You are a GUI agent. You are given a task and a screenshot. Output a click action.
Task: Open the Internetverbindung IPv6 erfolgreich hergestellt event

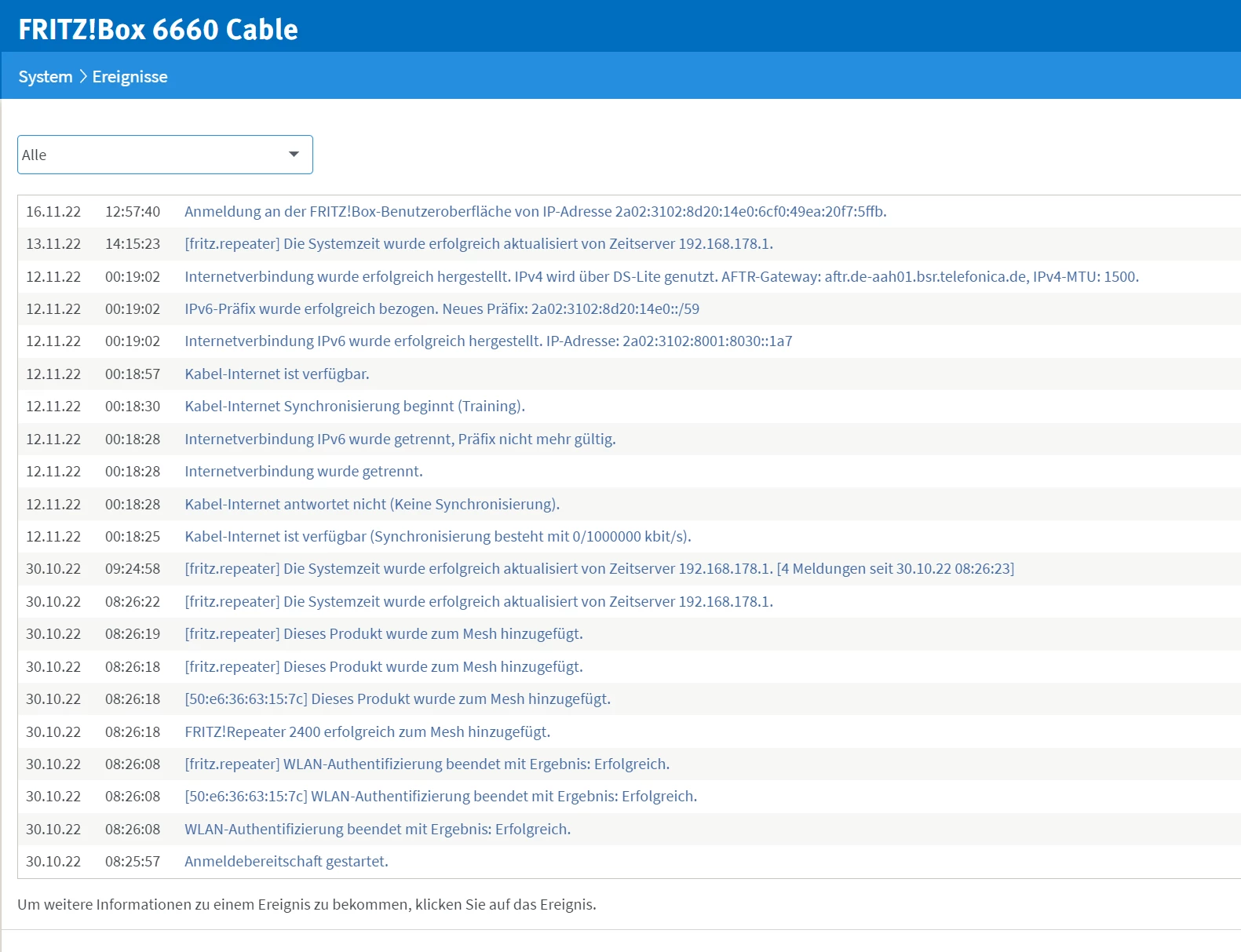[x=488, y=341]
